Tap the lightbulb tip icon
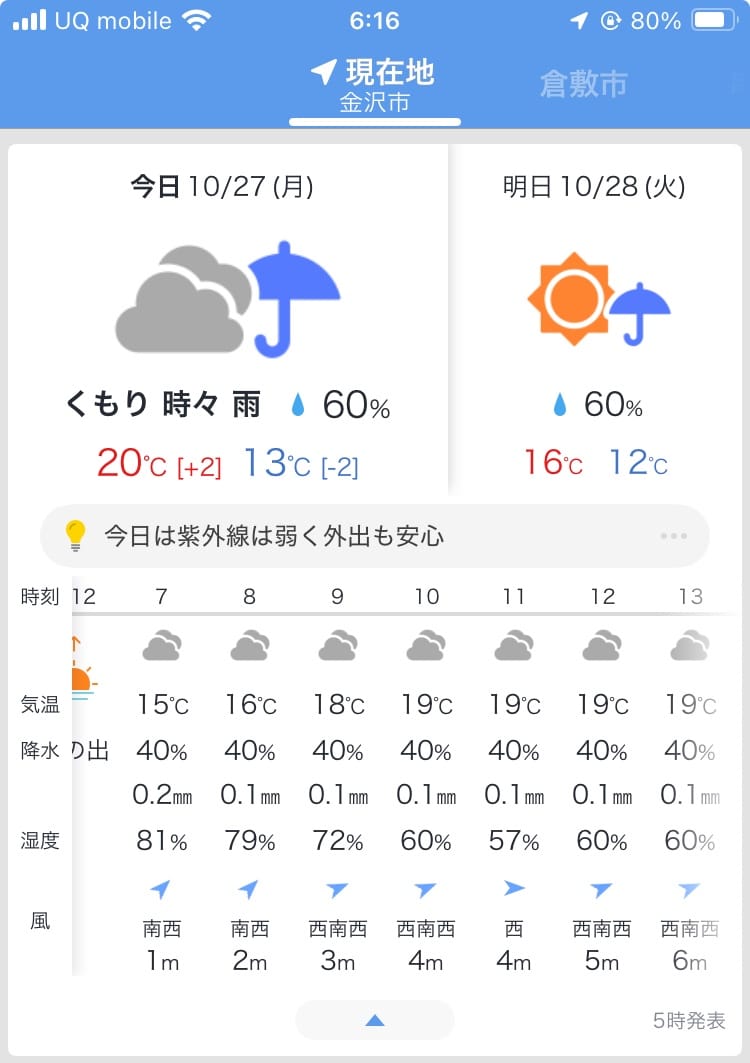This screenshot has height=1063, width=750. pos(76,536)
